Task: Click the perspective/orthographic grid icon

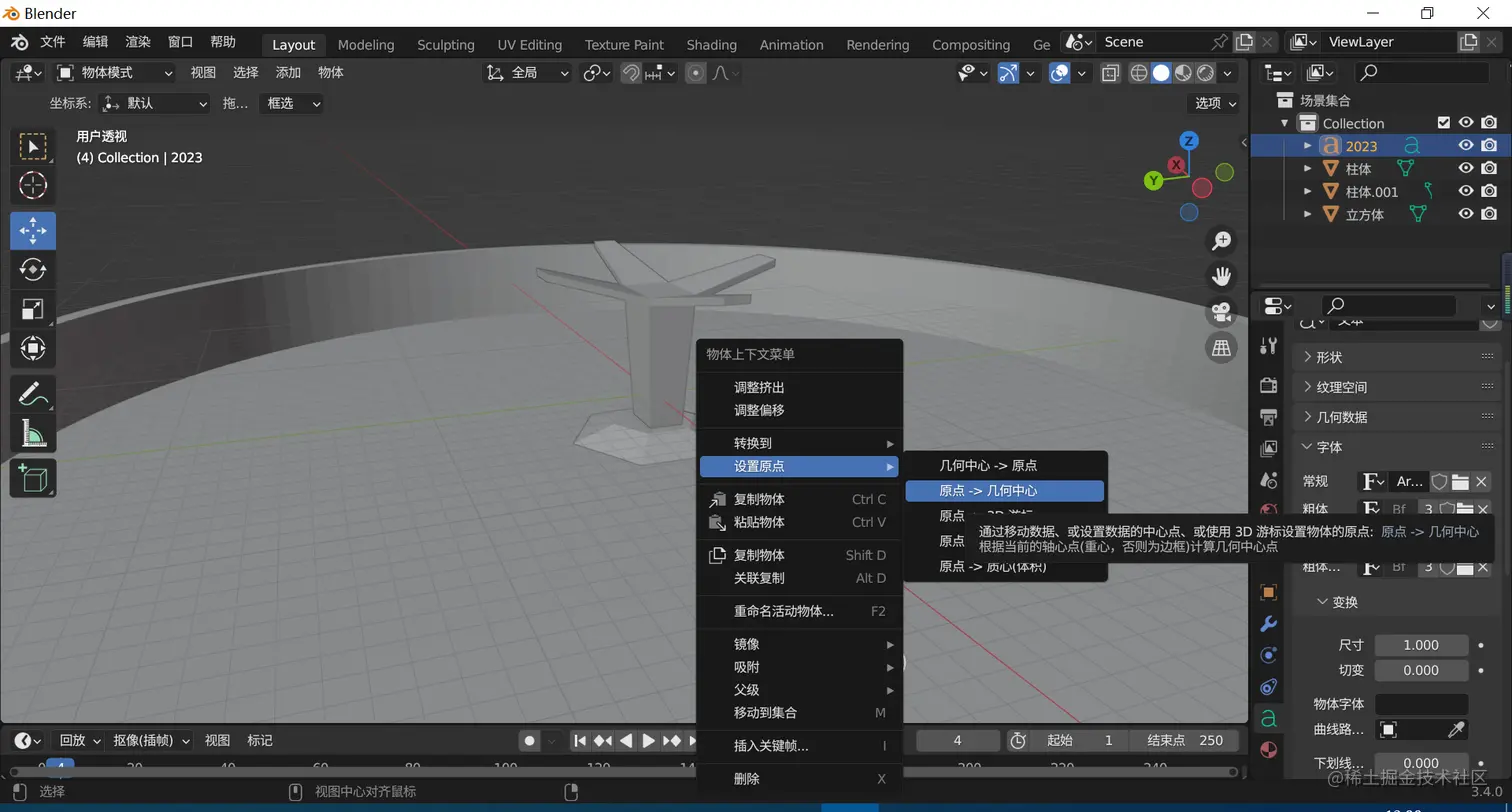Action: pyautogui.click(x=1221, y=348)
